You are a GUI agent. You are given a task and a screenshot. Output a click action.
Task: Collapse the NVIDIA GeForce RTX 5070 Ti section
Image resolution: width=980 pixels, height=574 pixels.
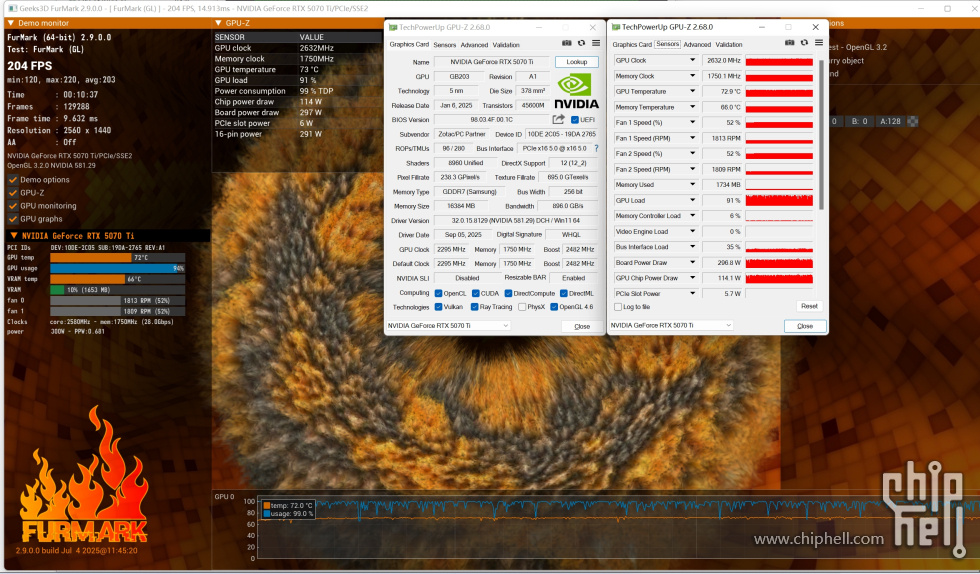[x=13, y=236]
